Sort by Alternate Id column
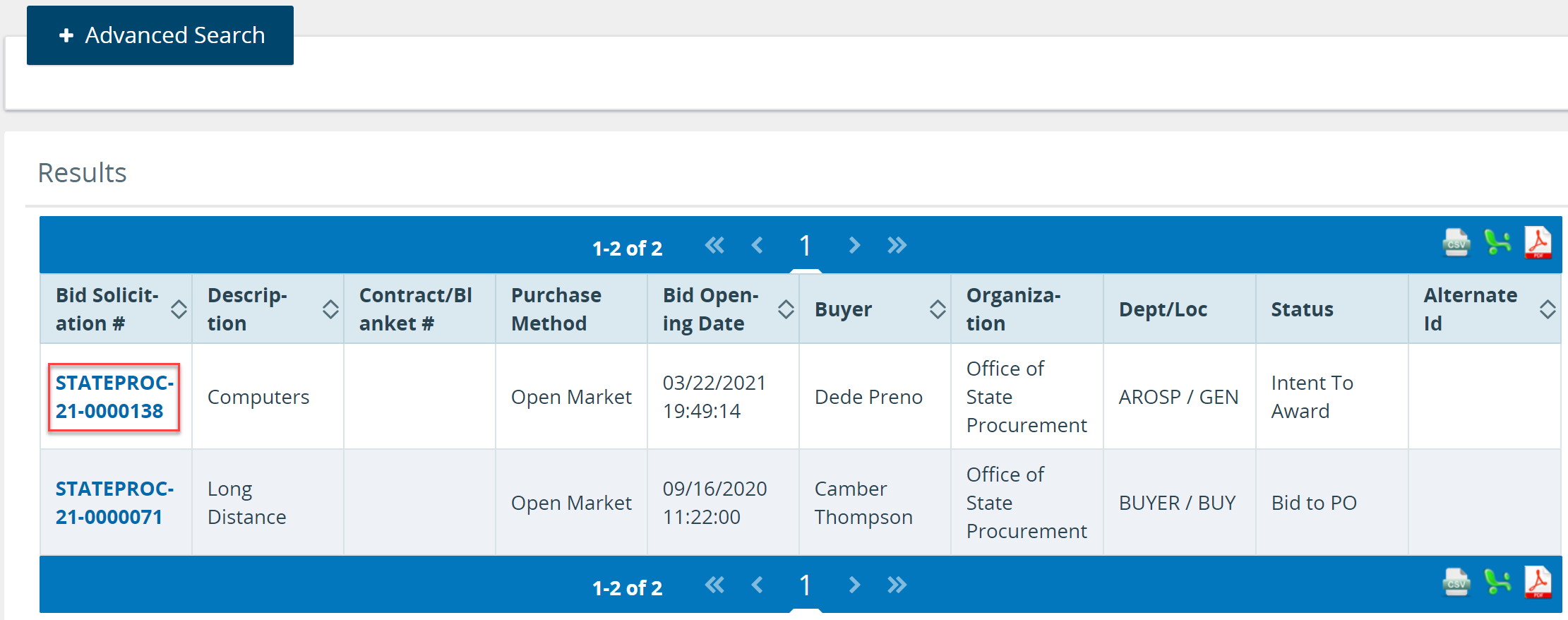Image resolution: width=1568 pixels, height=620 pixels. coord(1548,309)
